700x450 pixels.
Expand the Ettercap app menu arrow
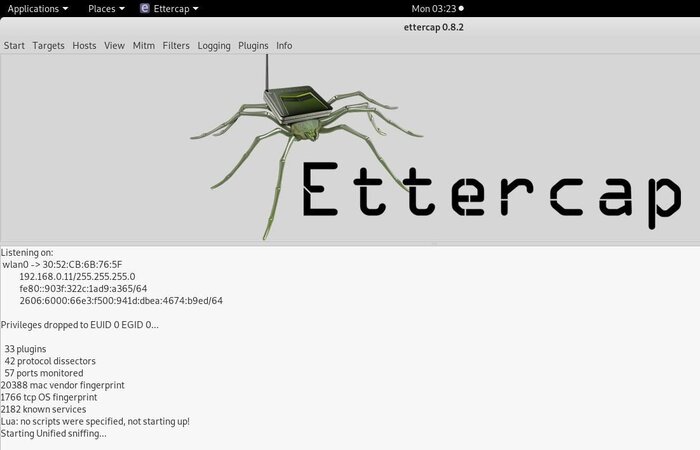(x=196, y=9)
